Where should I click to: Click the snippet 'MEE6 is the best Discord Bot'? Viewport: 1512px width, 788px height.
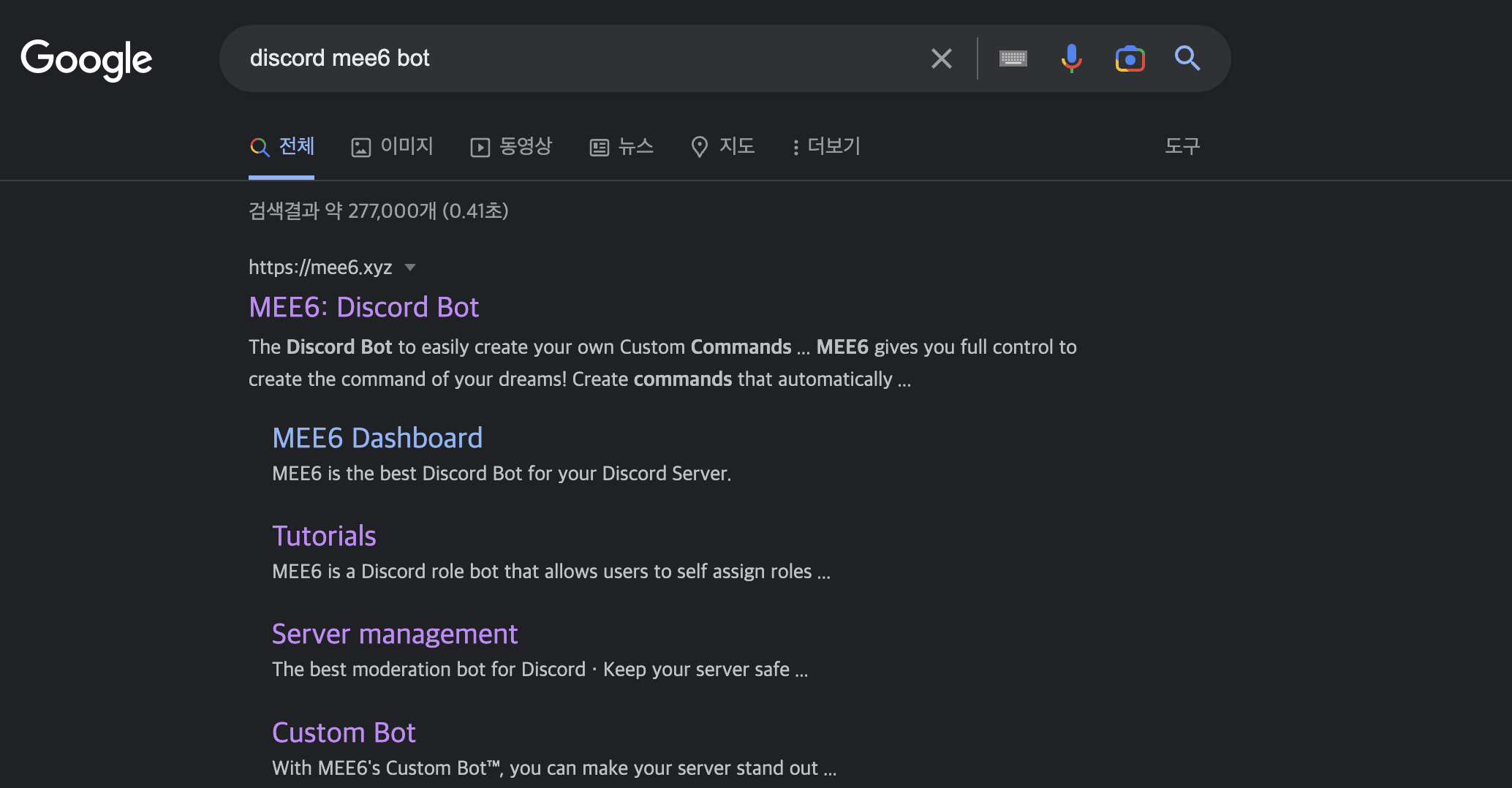[502, 474]
